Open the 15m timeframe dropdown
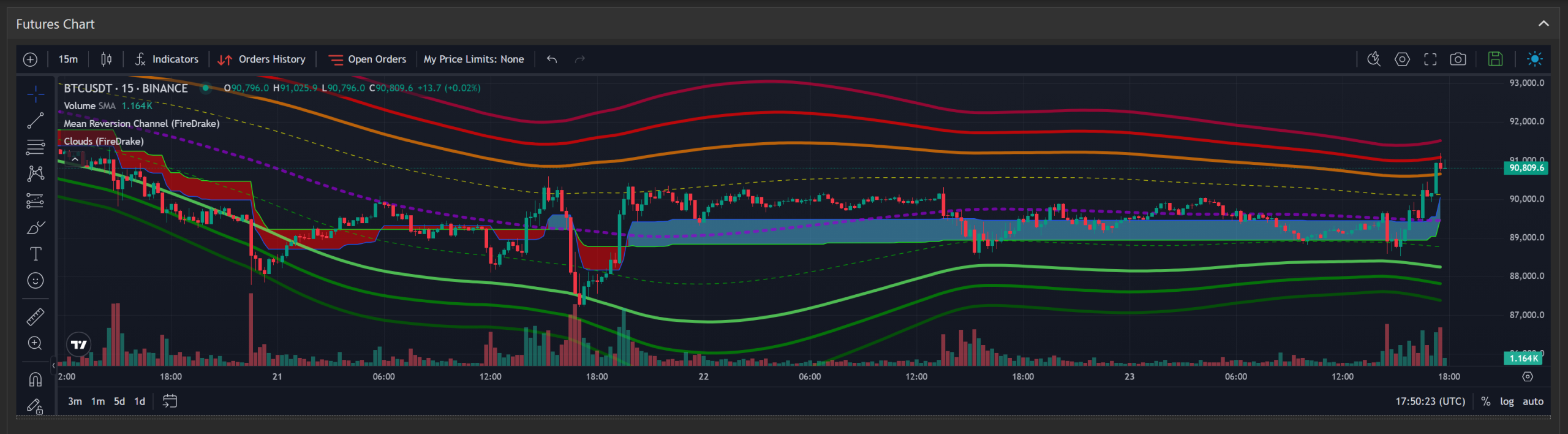This screenshot has width=1568, height=434. [x=68, y=59]
